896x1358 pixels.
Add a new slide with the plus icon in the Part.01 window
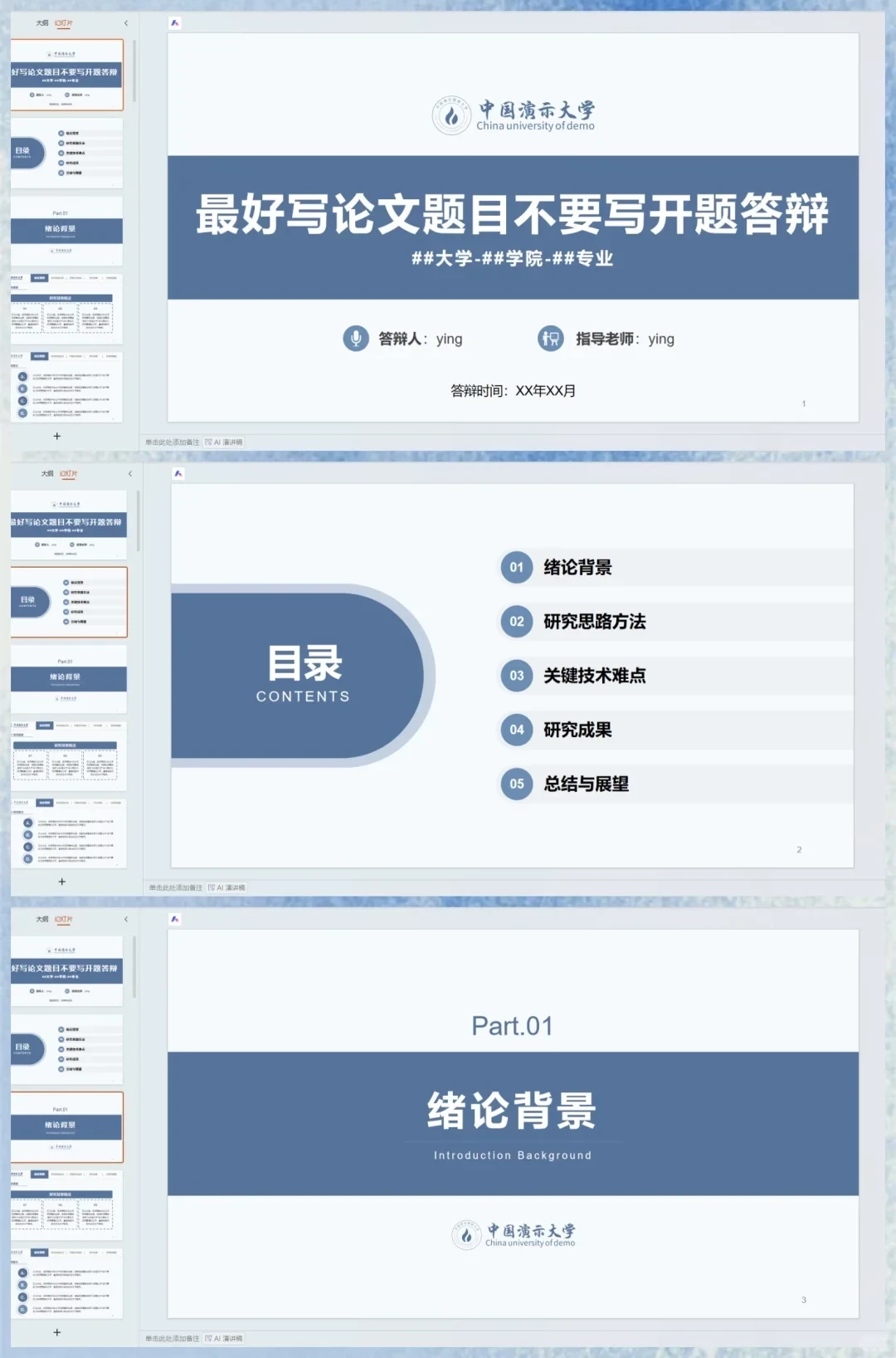57,1332
